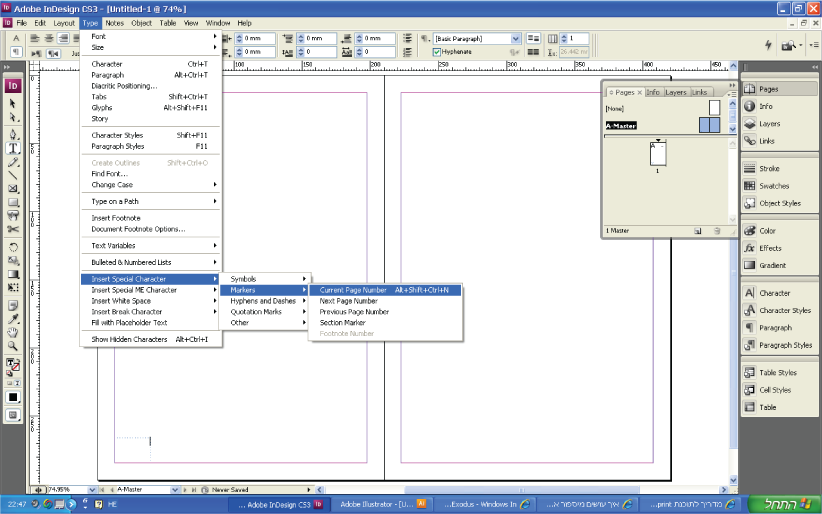Click page 1 thumbnail in Pages panel
This screenshot has width=822, height=514.
pyautogui.click(x=657, y=154)
